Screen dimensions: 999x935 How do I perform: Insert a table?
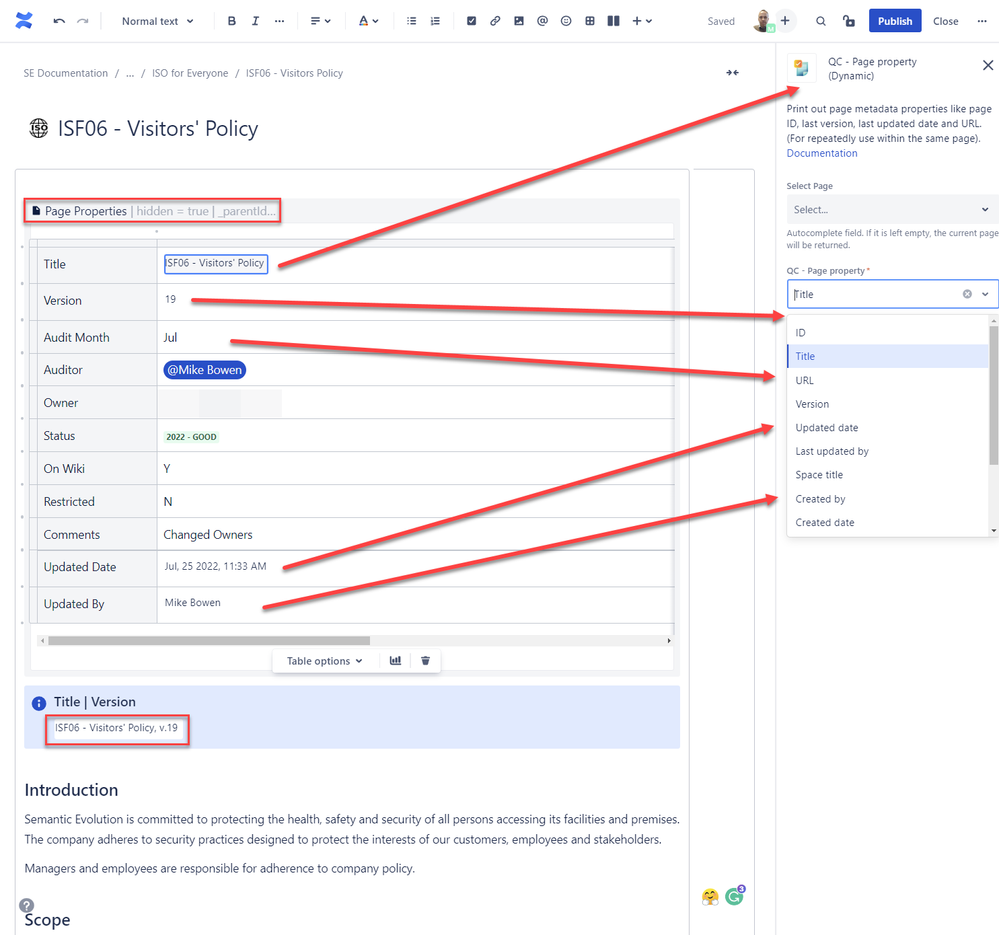pyautogui.click(x=590, y=21)
